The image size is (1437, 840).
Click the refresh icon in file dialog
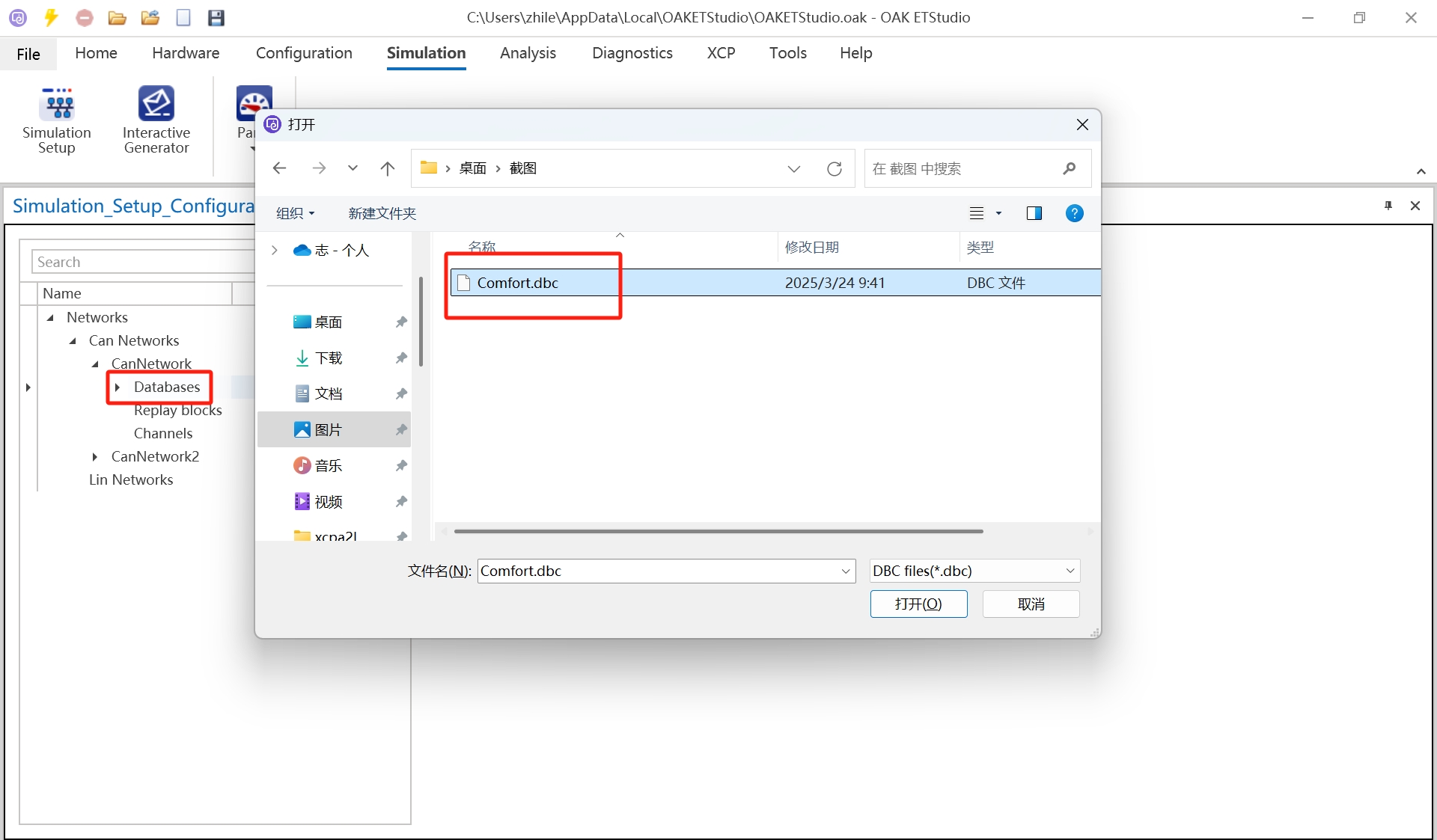point(835,168)
